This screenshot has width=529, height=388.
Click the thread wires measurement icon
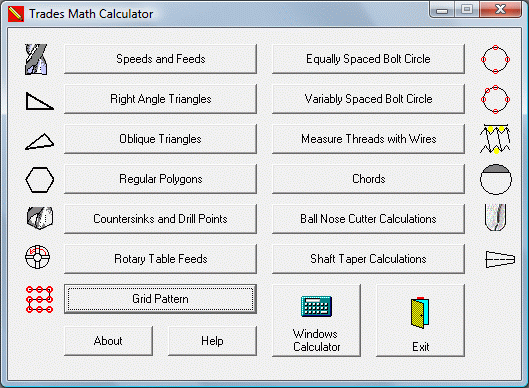pyautogui.click(x=495, y=139)
